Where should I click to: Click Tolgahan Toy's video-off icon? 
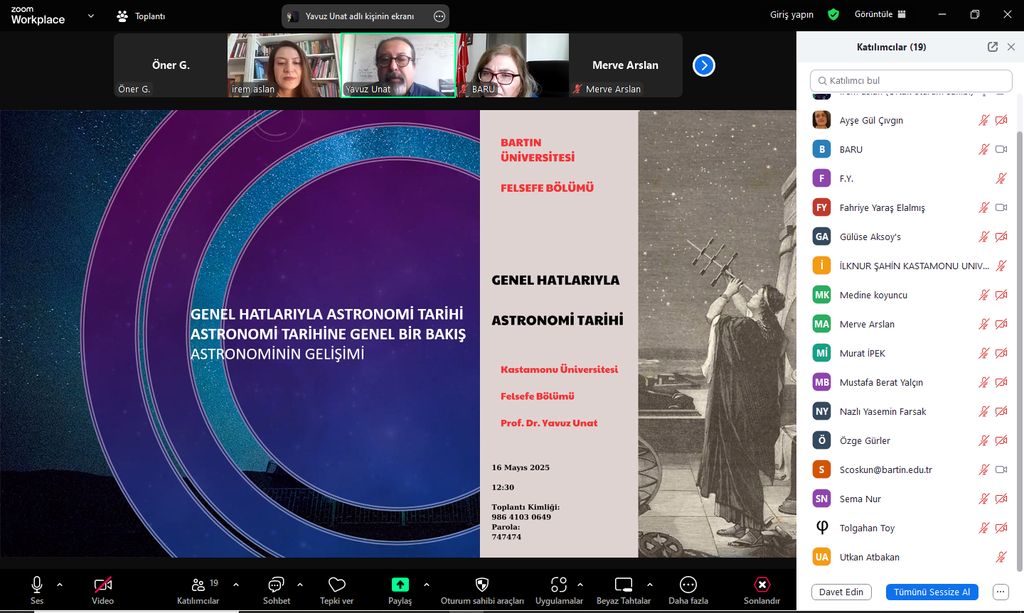1001,528
